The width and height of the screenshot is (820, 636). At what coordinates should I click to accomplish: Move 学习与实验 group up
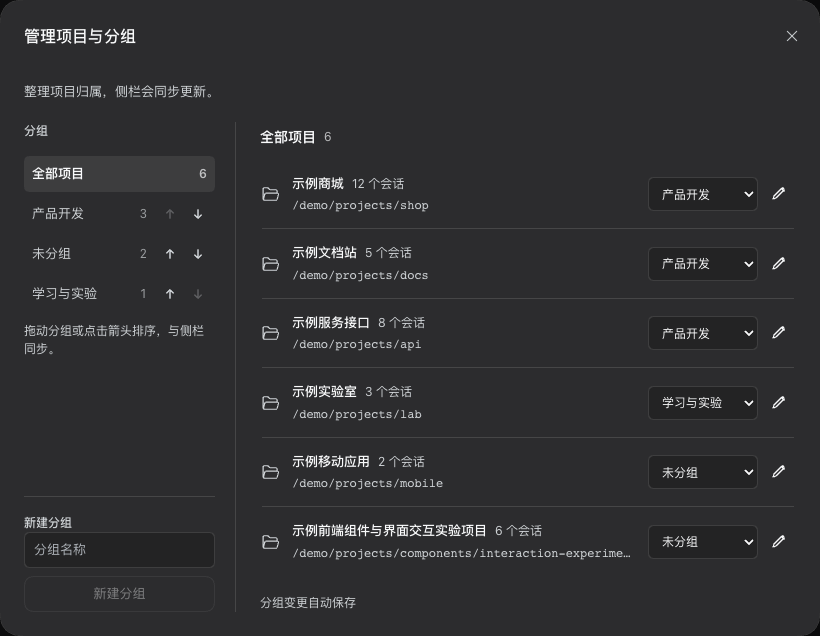point(170,294)
